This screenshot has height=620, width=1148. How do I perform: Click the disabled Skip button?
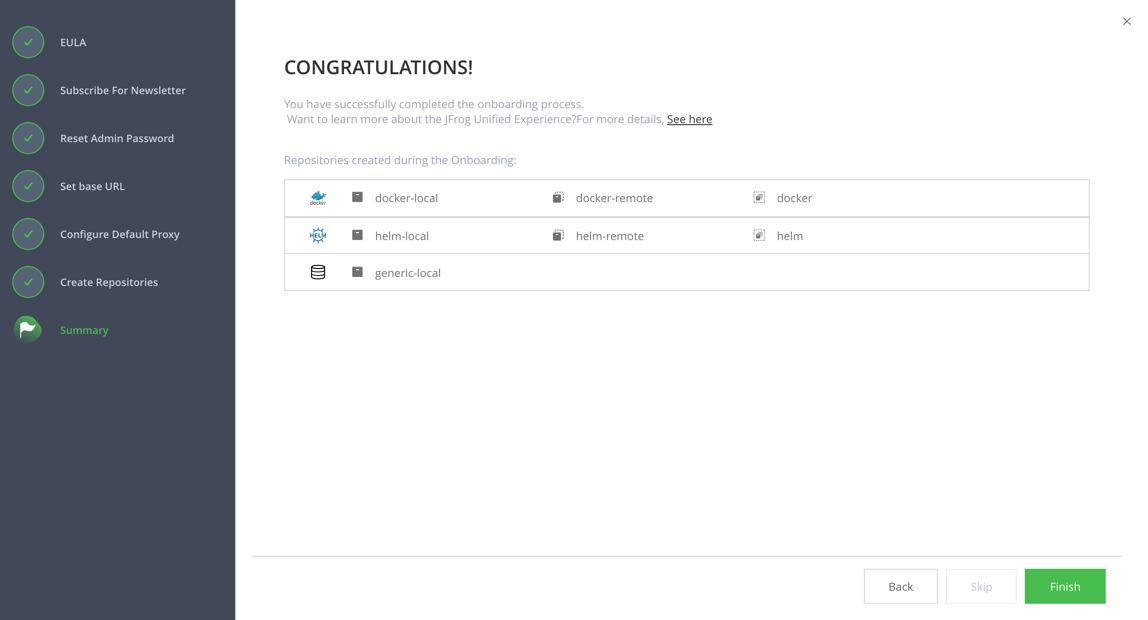point(981,586)
